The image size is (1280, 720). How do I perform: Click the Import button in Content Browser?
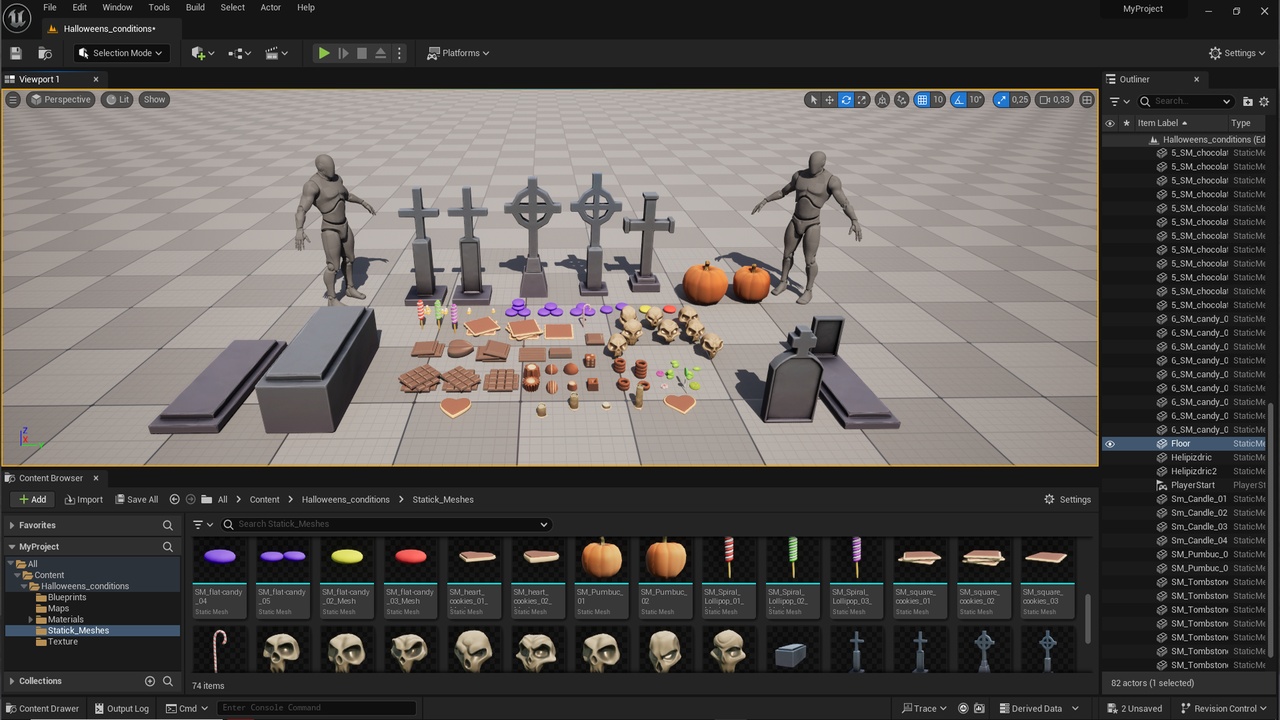point(83,499)
